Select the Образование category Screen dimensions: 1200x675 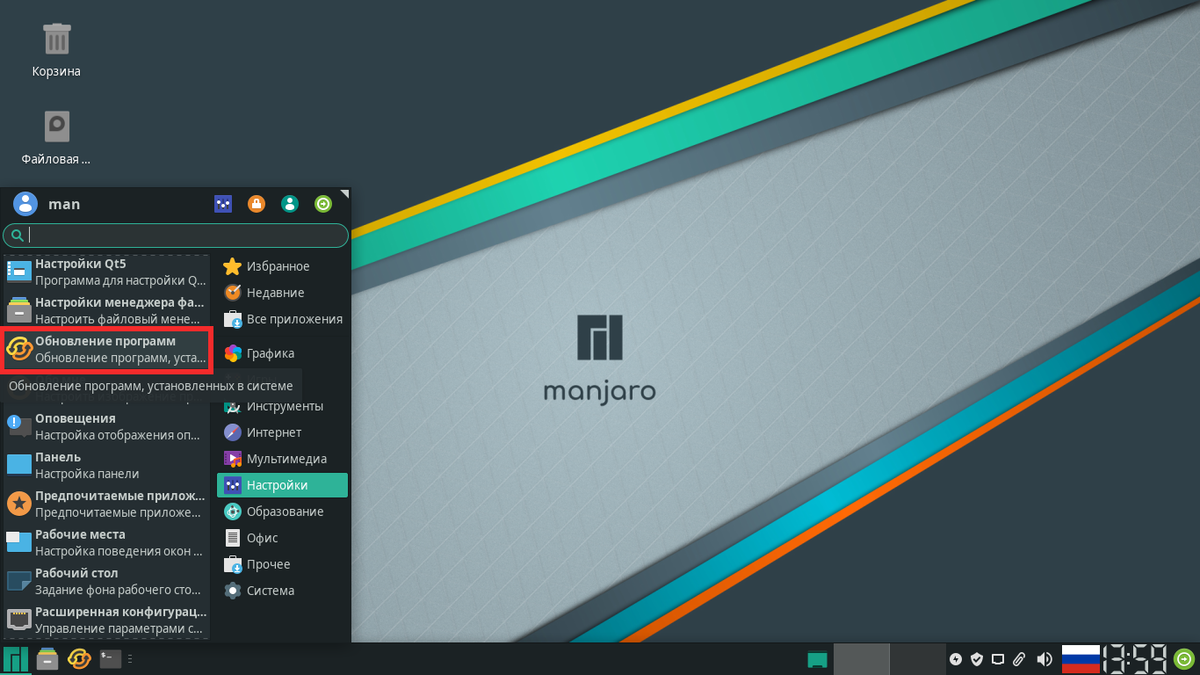point(282,512)
